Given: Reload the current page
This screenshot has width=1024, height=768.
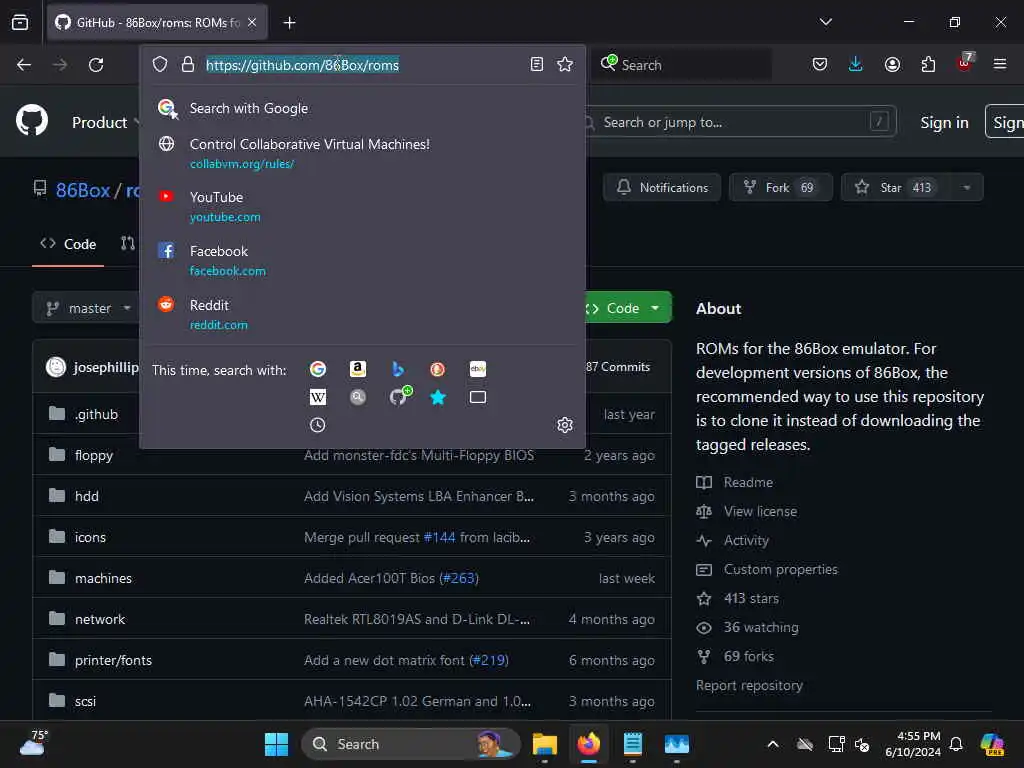Looking at the screenshot, I should pyautogui.click(x=96, y=65).
